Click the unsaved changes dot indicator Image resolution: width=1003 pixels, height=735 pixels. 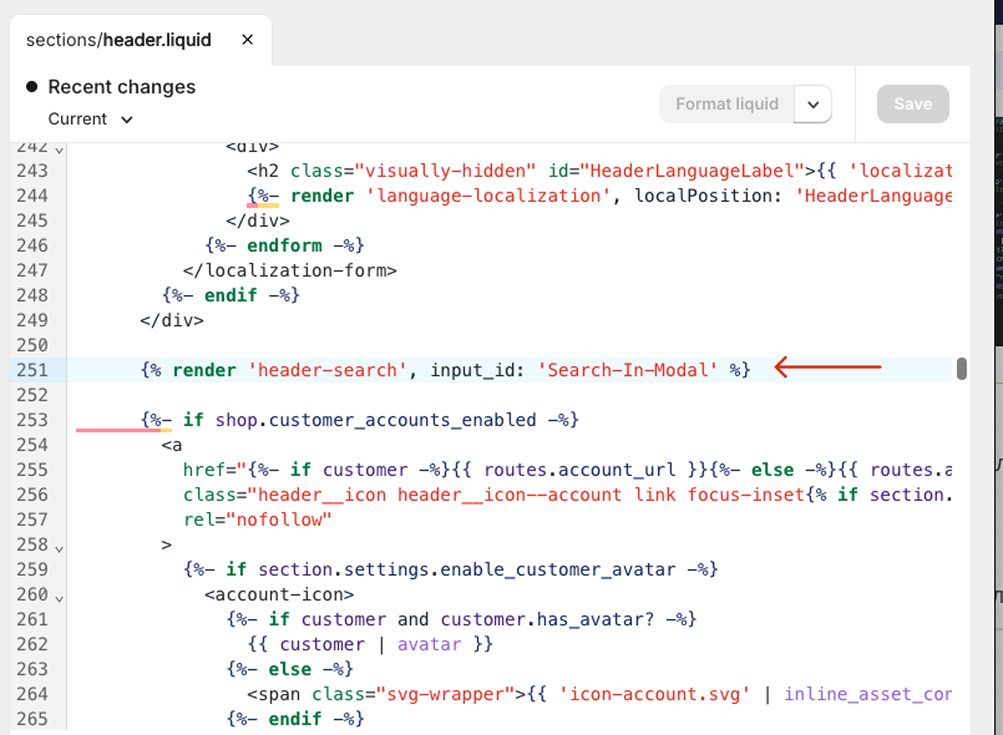pyautogui.click(x=31, y=86)
